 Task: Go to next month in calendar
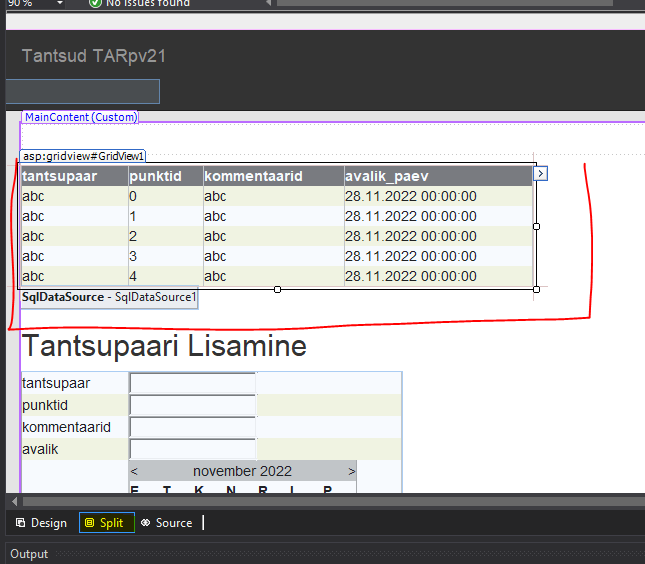point(351,471)
